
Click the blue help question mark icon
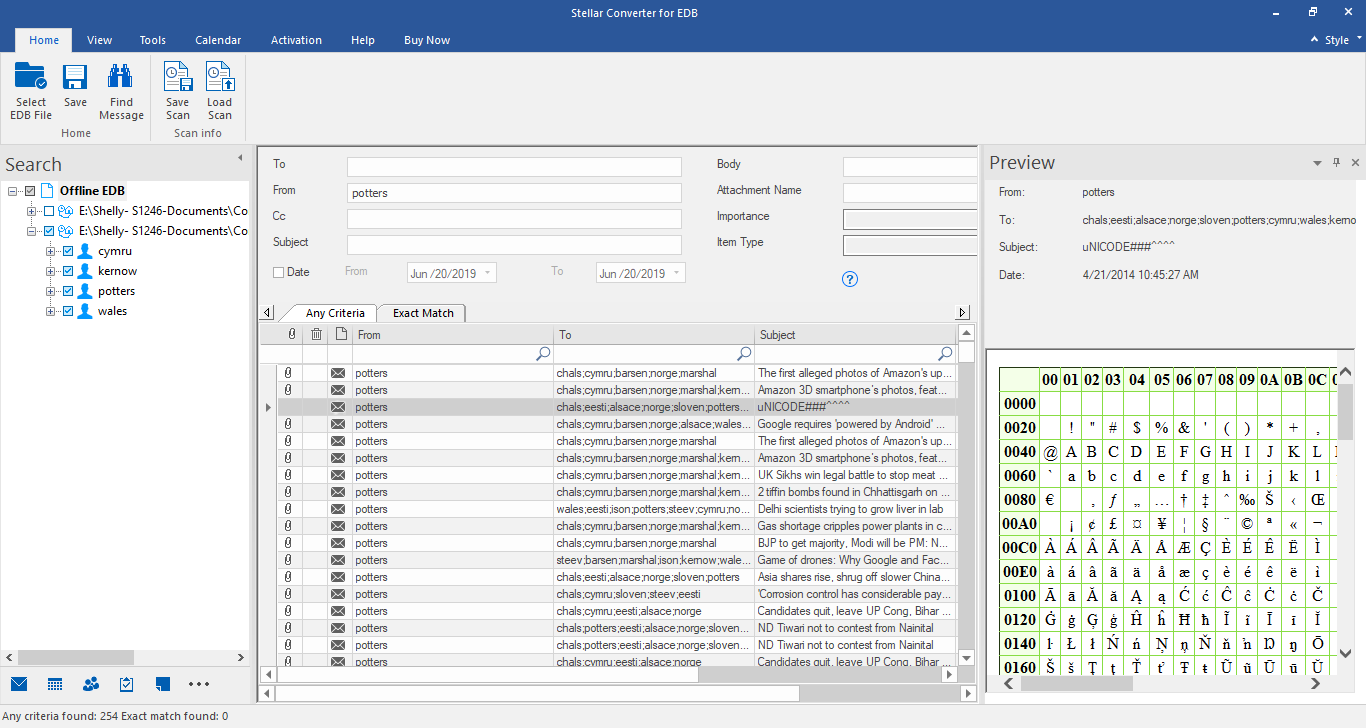[850, 279]
